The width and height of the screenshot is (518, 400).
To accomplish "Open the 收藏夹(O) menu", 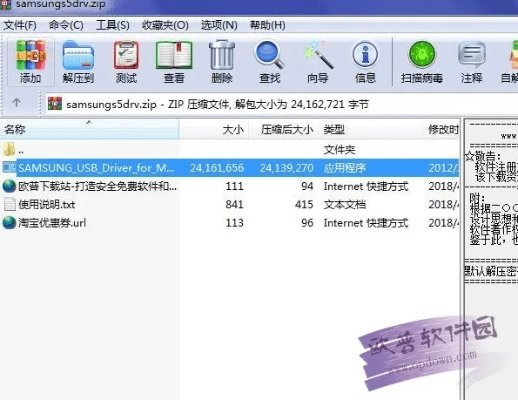I will (x=165, y=25).
